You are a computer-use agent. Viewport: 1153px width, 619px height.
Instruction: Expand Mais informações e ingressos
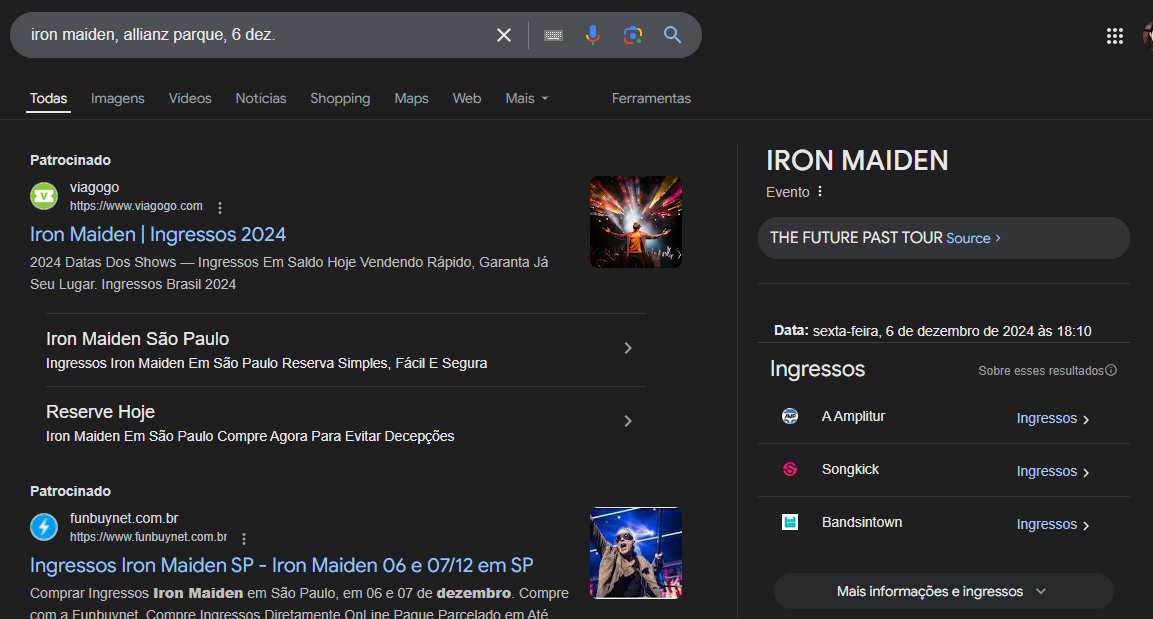(943, 591)
